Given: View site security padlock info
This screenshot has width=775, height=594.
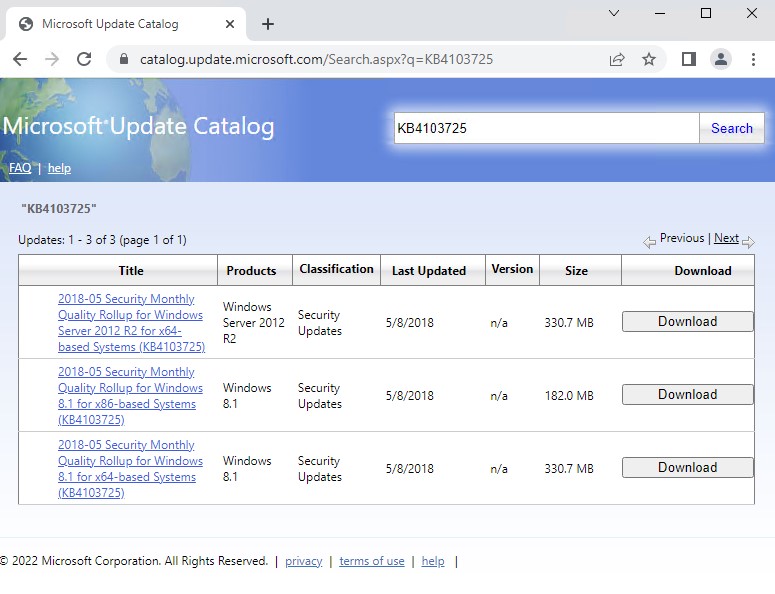Looking at the screenshot, I should (x=124, y=59).
